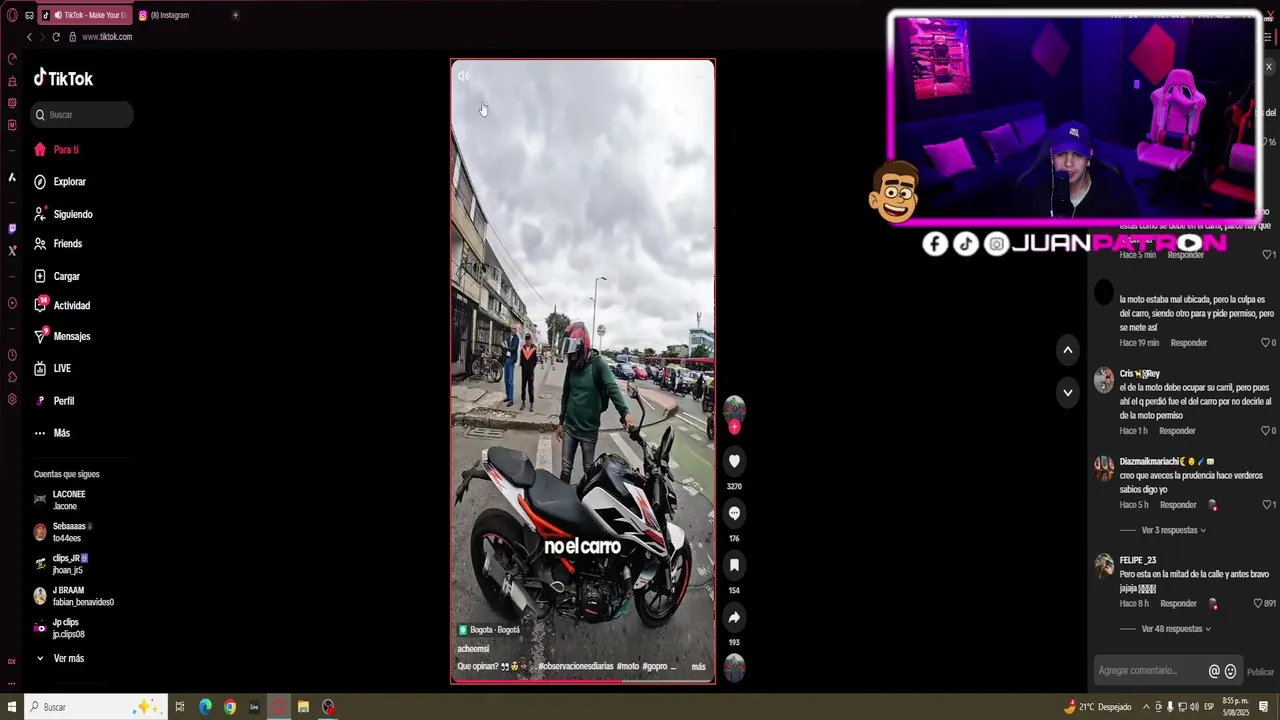Go to next video arrow
Image resolution: width=1280 pixels, height=720 pixels.
coord(1067,392)
